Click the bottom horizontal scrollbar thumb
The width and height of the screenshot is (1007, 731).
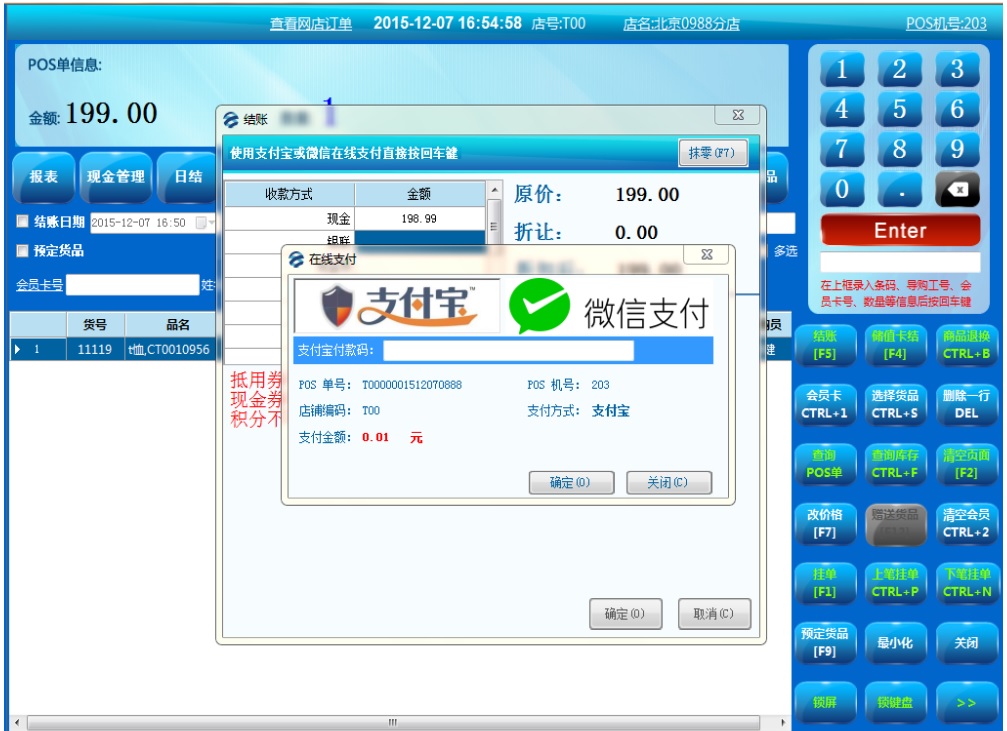pos(393,723)
